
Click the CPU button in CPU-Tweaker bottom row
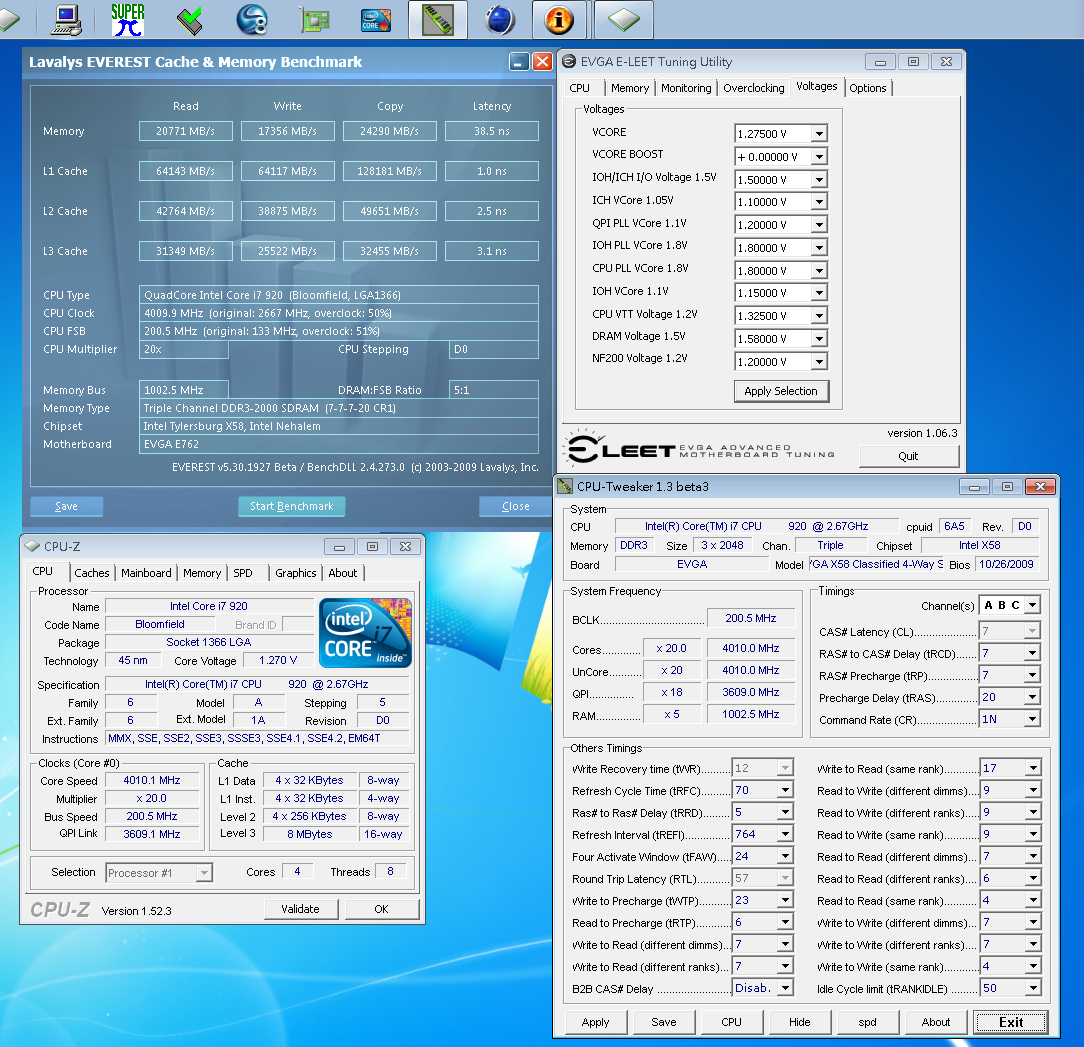pyautogui.click(x=731, y=1022)
